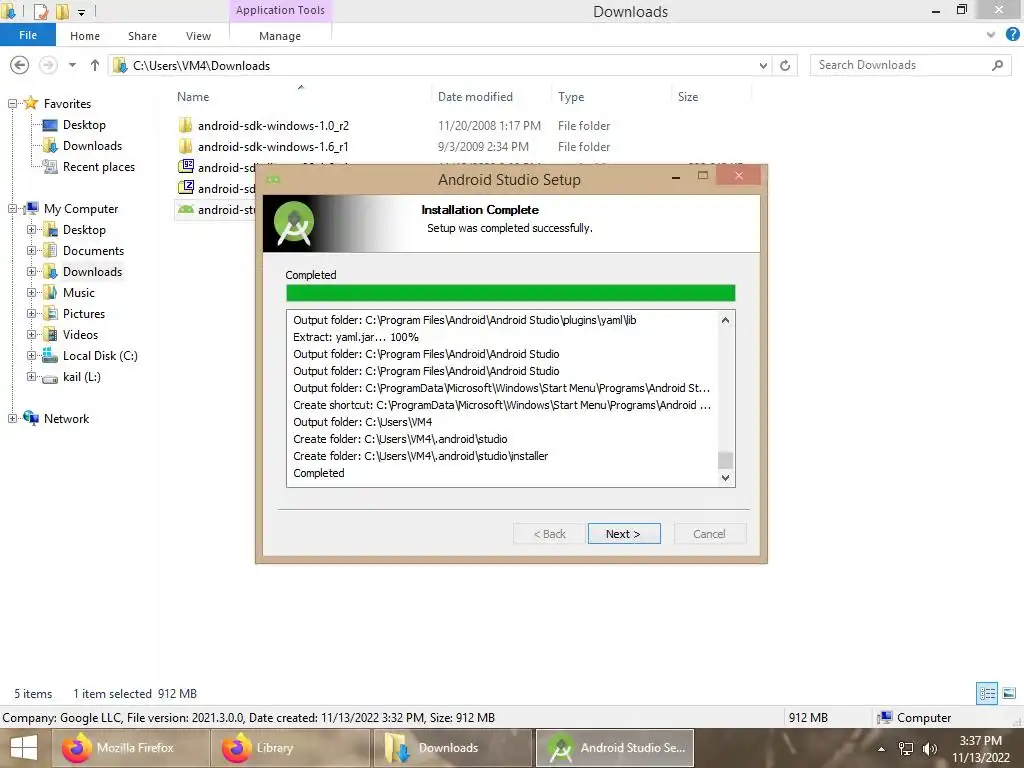The height and width of the screenshot is (768, 1024).
Task: Expand the Music tree node
Action: [31, 293]
